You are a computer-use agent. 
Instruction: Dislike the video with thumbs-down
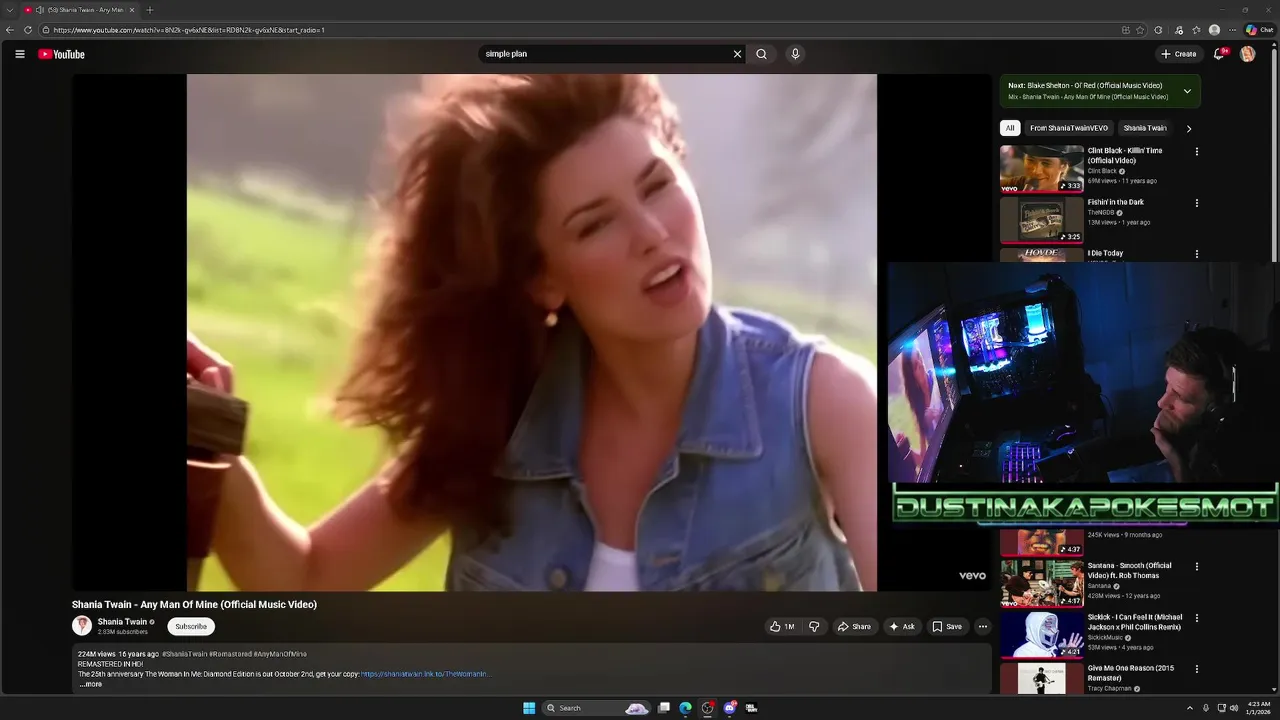pyautogui.click(x=814, y=627)
